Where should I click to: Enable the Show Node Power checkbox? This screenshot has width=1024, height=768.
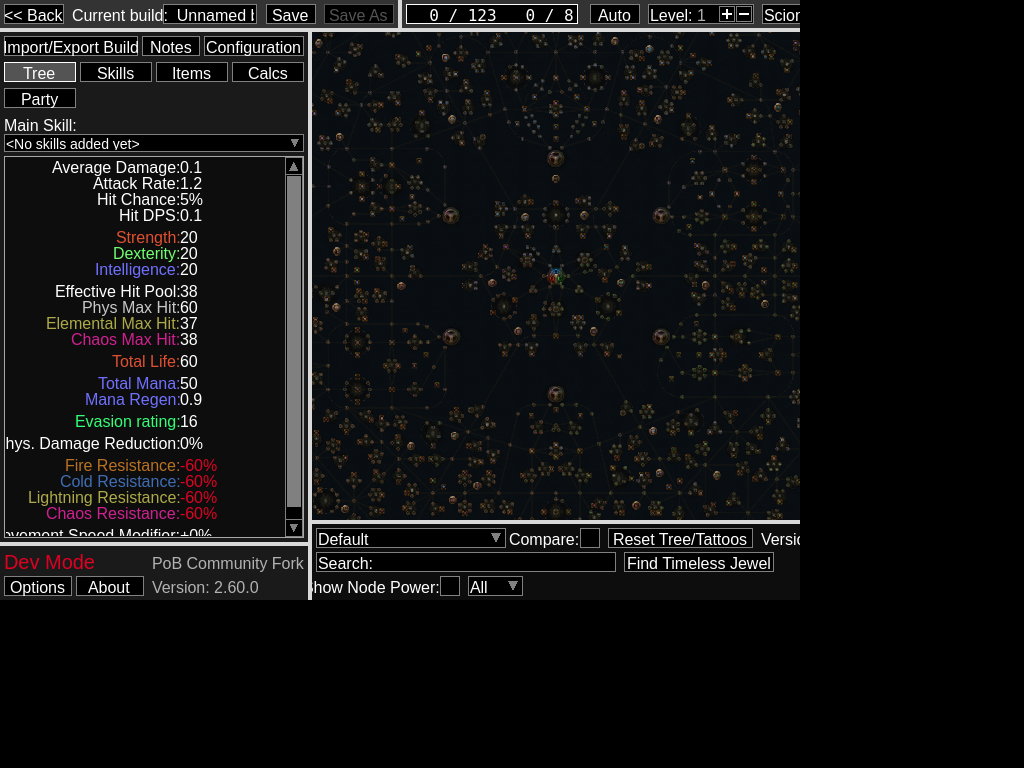450,586
